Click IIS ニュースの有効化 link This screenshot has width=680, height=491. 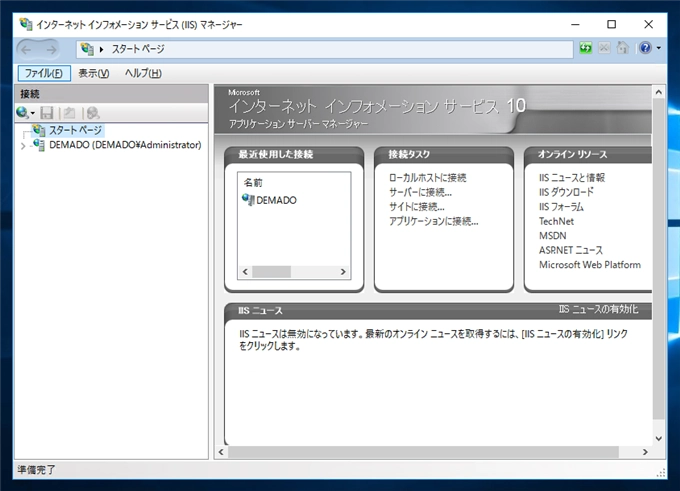point(598,309)
